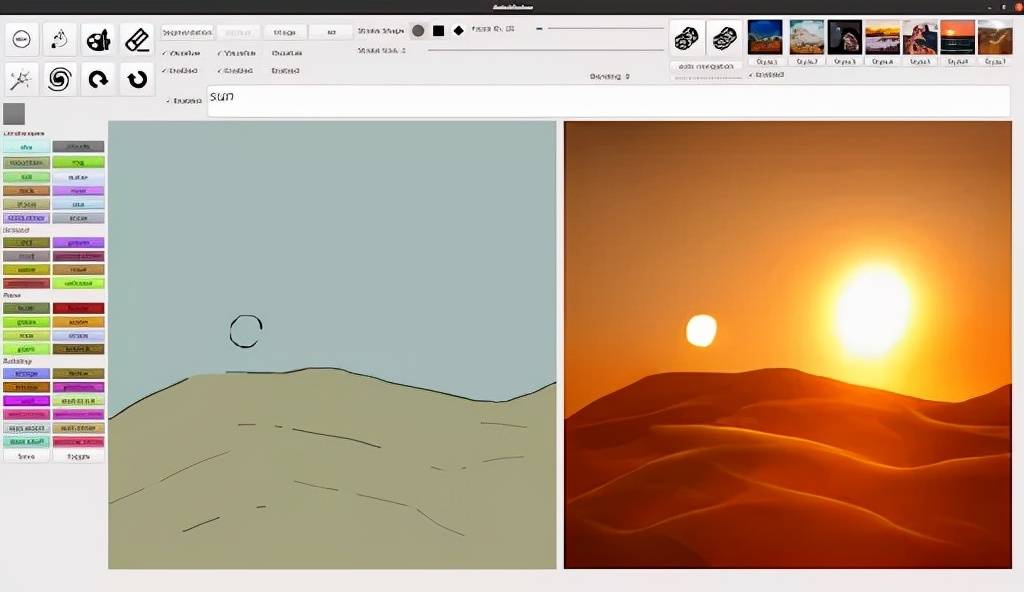Select the circular brush tool icon
The image size is (1024, 592).
point(23,39)
